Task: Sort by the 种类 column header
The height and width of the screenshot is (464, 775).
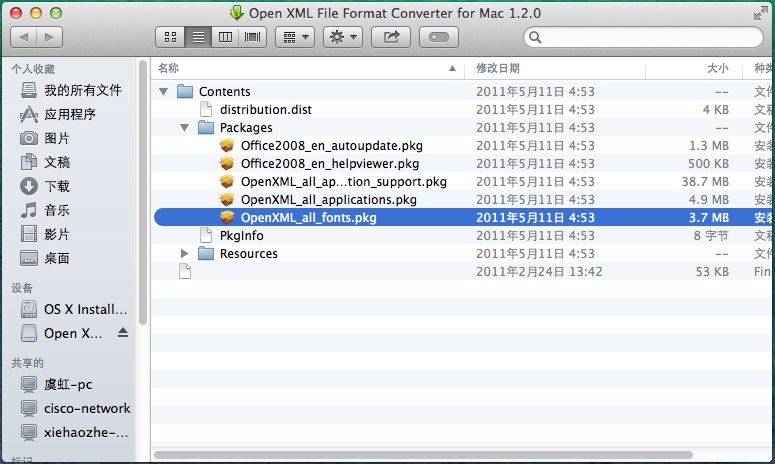Action: [759, 68]
